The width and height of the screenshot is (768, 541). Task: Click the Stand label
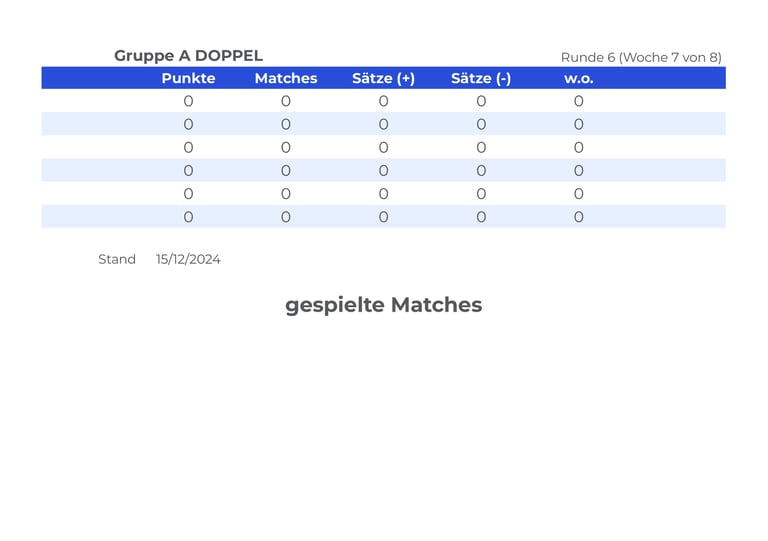point(117,259)
